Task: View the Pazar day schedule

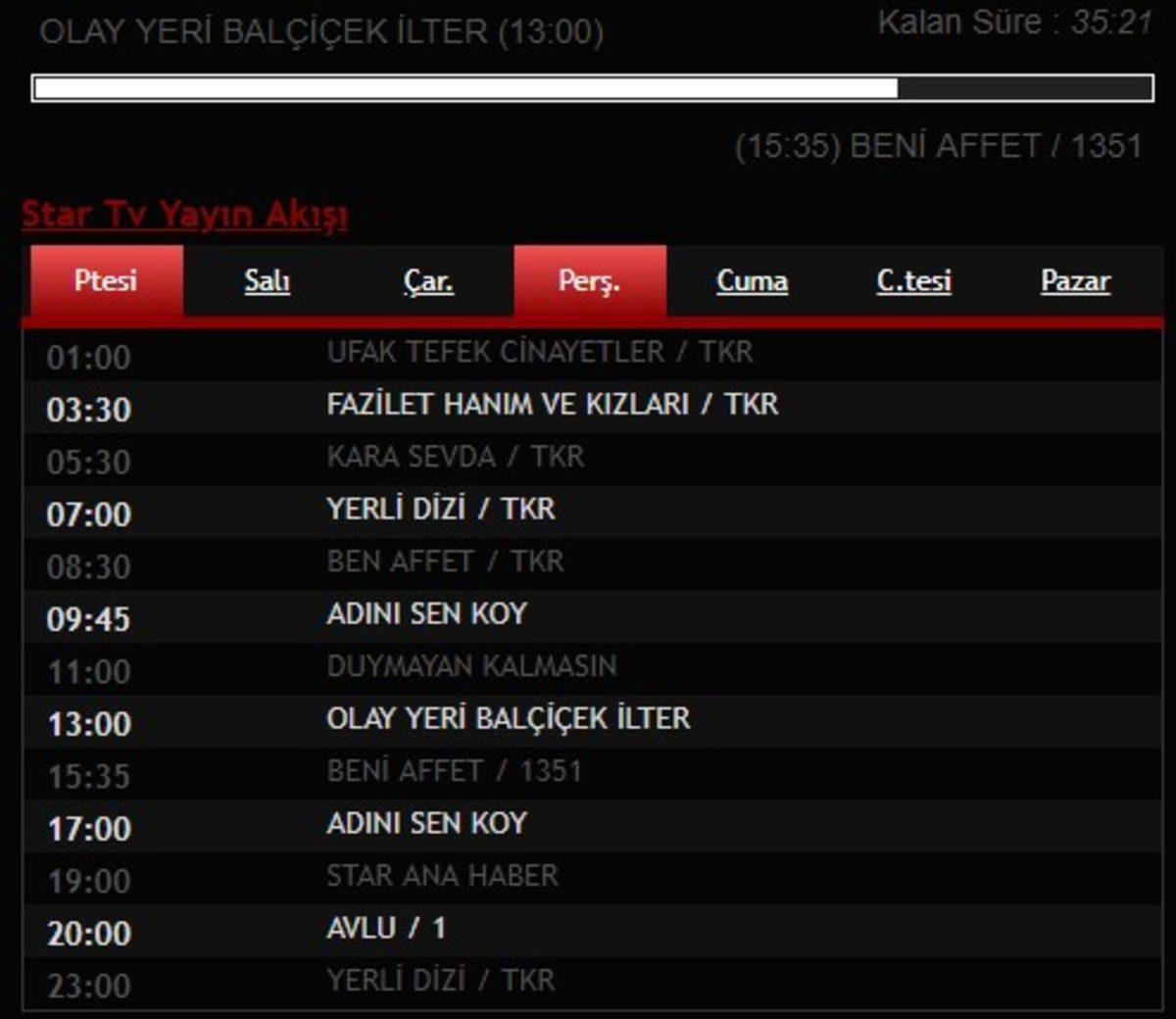Action: point(1074,280)
